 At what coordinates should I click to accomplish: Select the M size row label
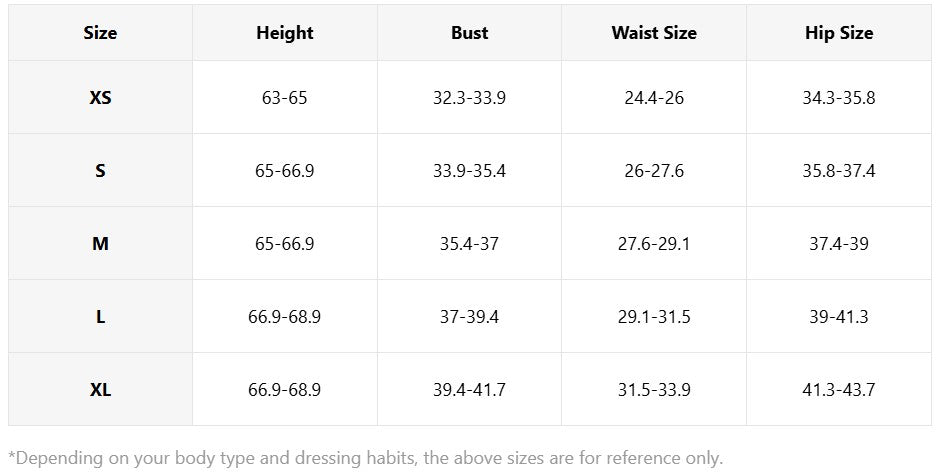(x=100, y=244)
